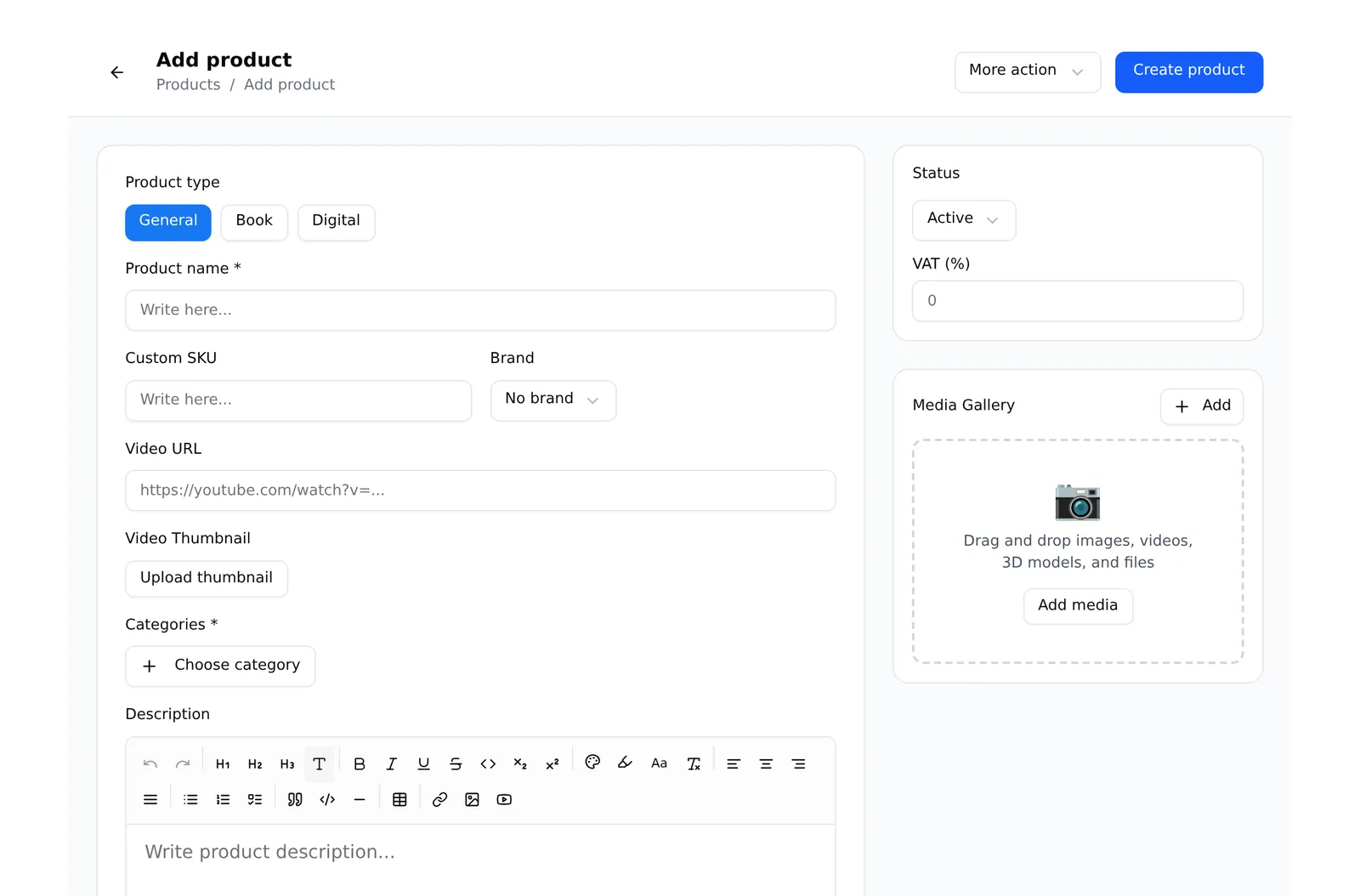Screen dimensions: 1360x896
Task: Click the Add media button
Action: 1078,606
